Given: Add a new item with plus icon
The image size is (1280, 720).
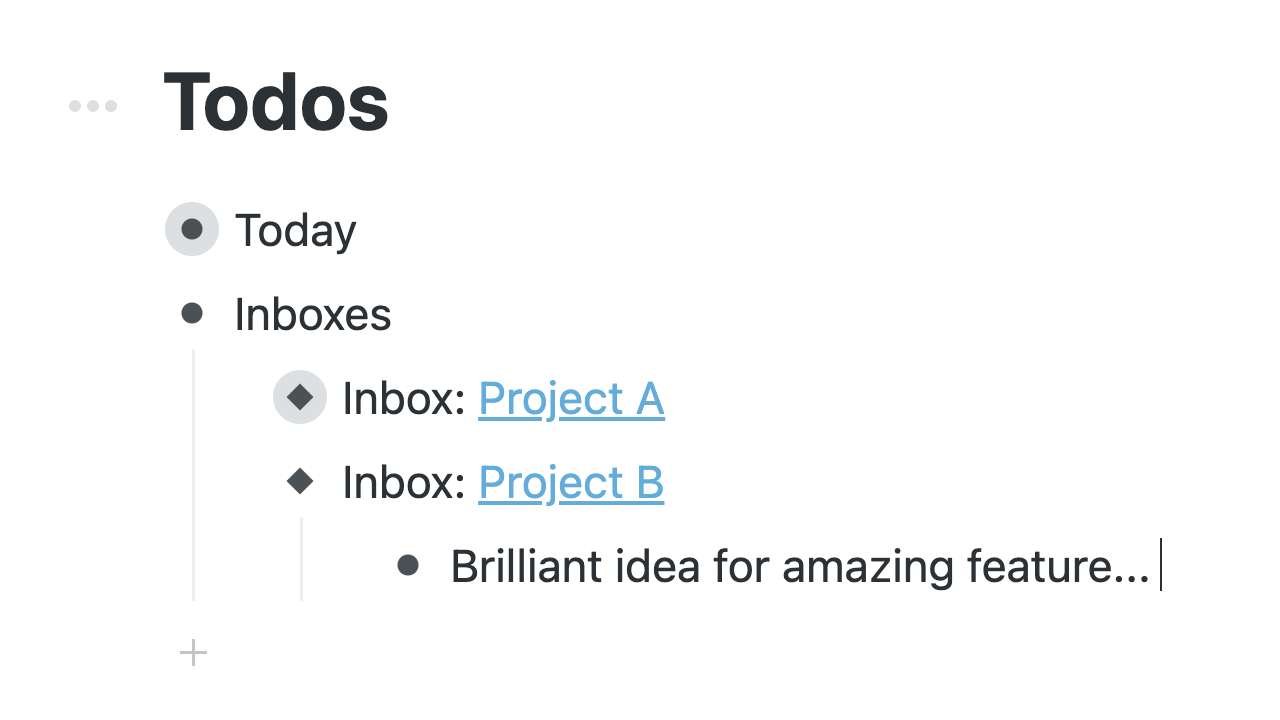Looking at the screenshot, I should 193,654.
